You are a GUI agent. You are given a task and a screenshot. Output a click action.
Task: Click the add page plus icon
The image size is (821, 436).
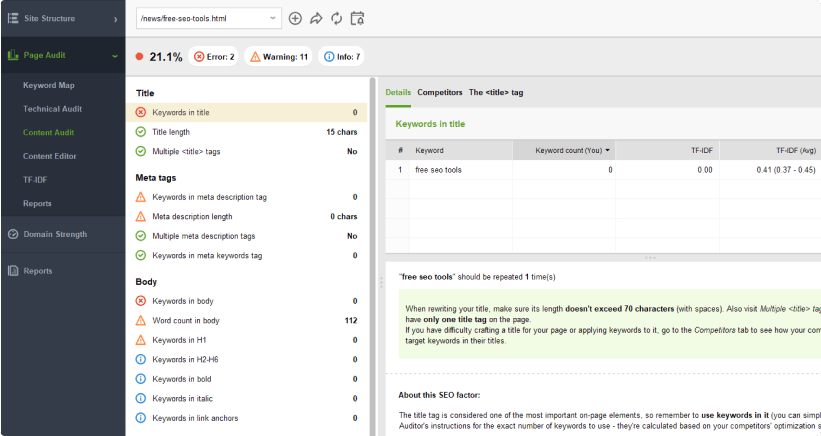point(295,18)
